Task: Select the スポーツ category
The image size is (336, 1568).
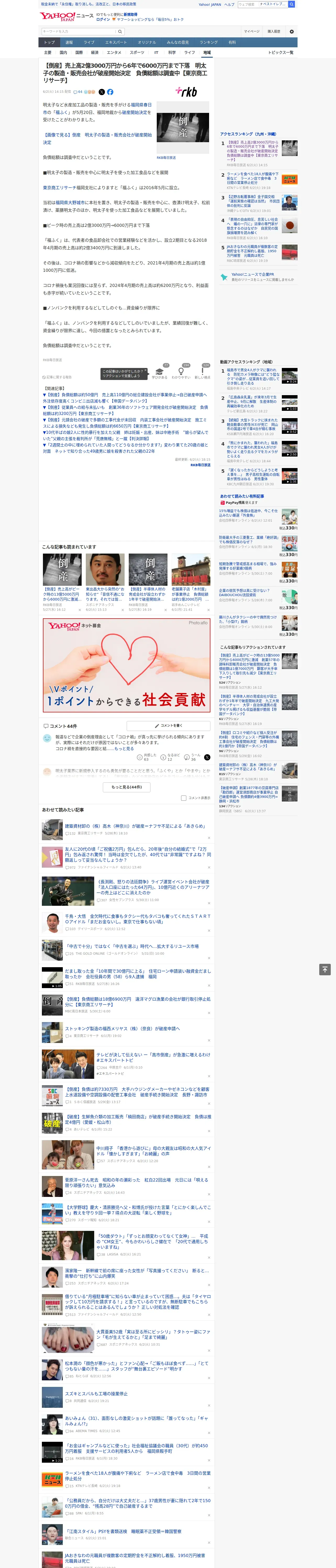Action: tap(137, 53)
